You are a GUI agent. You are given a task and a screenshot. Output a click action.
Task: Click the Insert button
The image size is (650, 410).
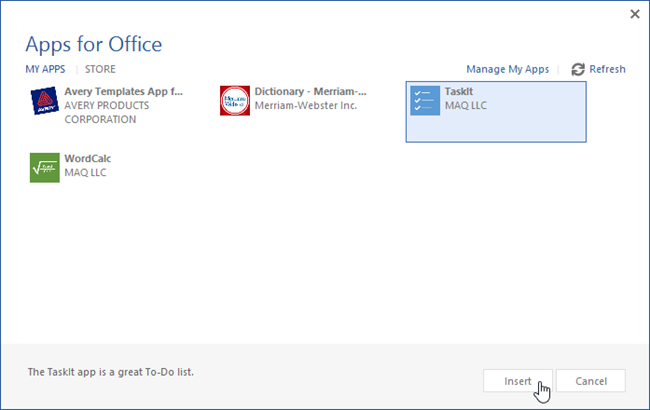(518, 381)
